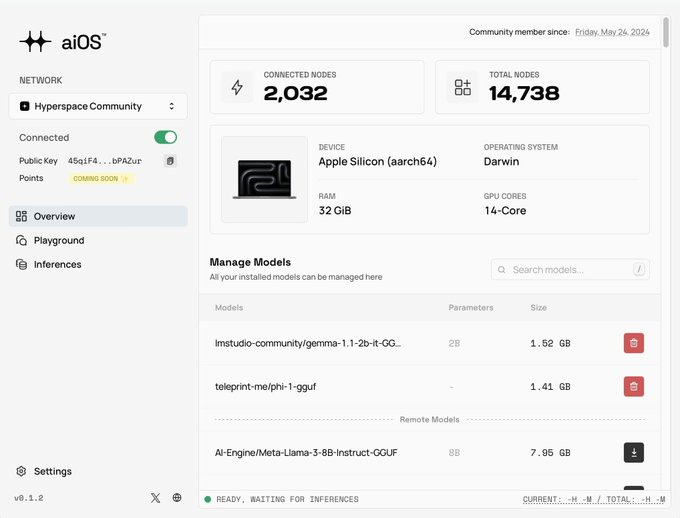680x518 pixels.
Task: Click the public key 45qiF4...bPAZur text
Action: point(105,161)
